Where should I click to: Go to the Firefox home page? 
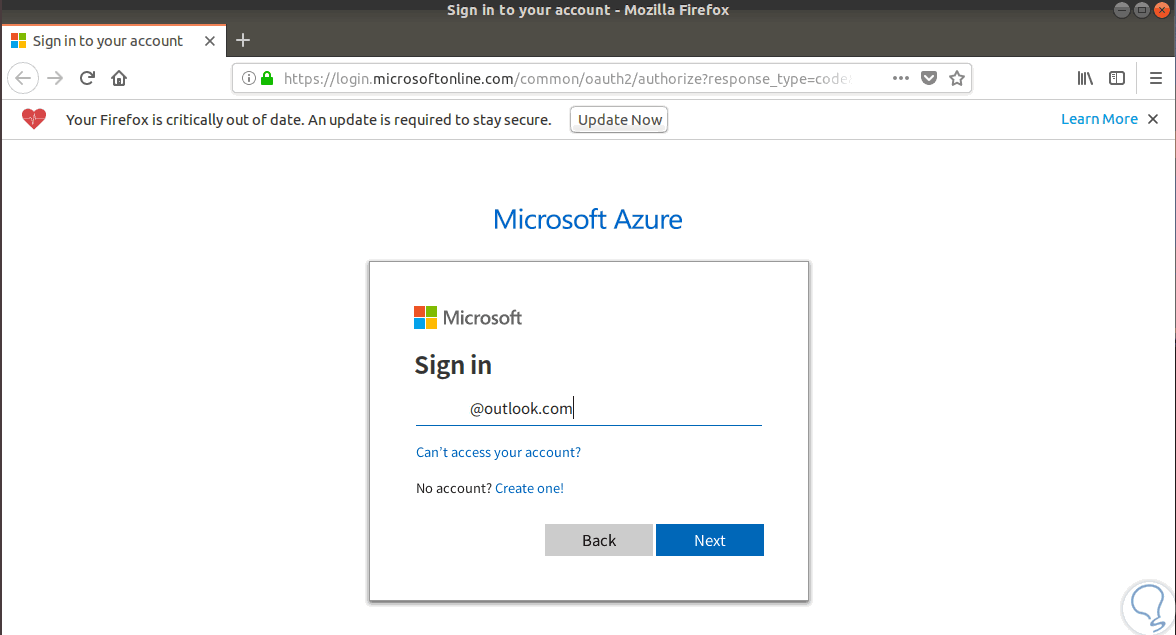click(119, 78)
